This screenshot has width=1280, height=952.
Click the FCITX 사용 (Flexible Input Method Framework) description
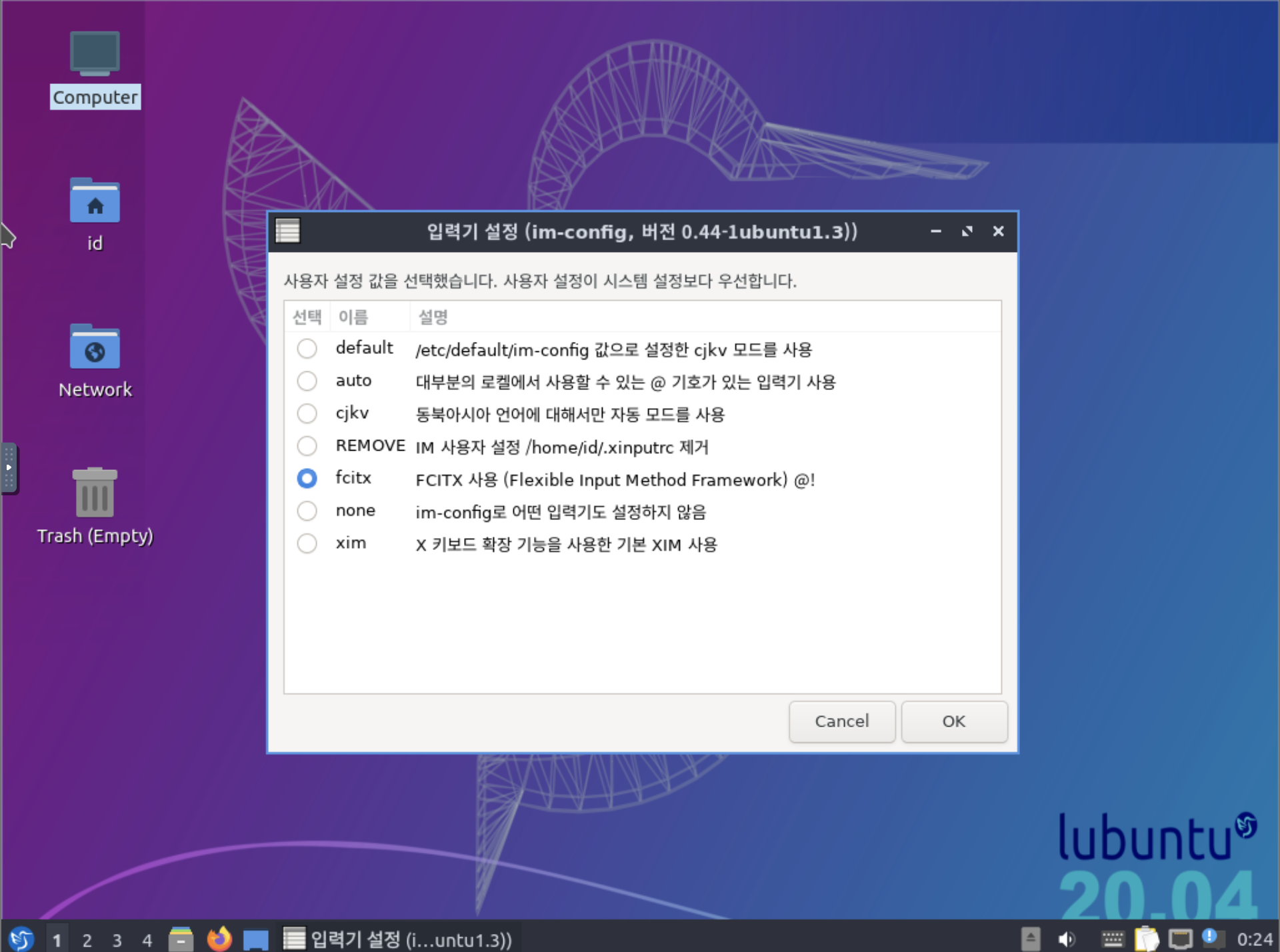coord(615,480)
